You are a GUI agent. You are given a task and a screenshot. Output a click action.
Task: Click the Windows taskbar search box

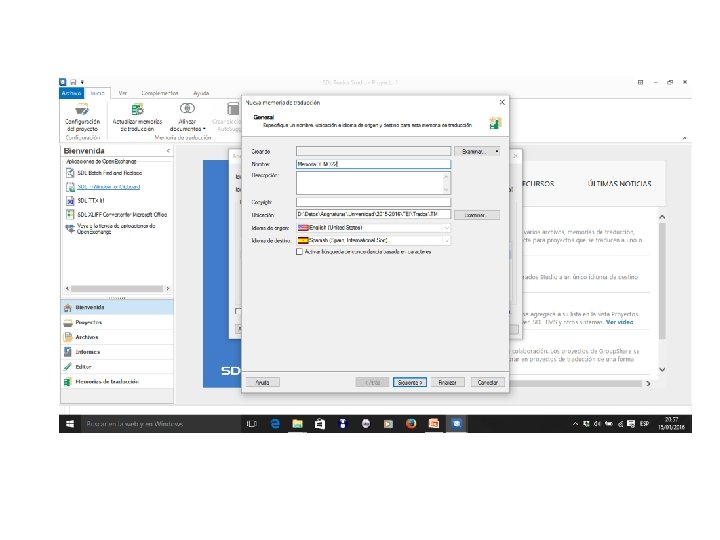(160, 424)
